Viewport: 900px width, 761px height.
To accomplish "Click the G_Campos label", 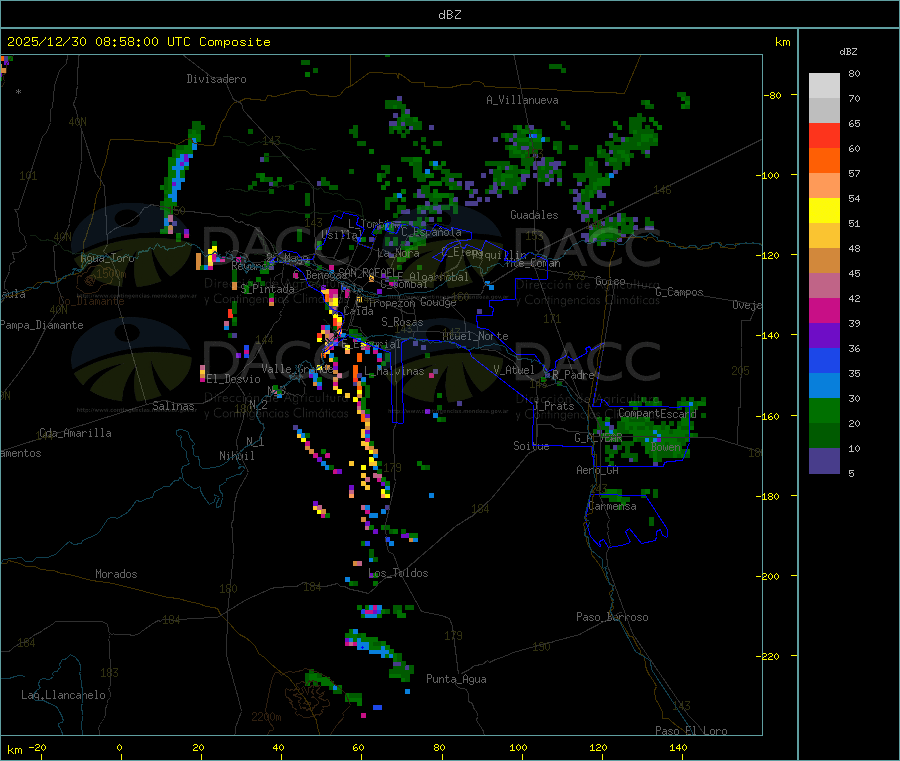I will pyautogui.click(x=679, y=292).
